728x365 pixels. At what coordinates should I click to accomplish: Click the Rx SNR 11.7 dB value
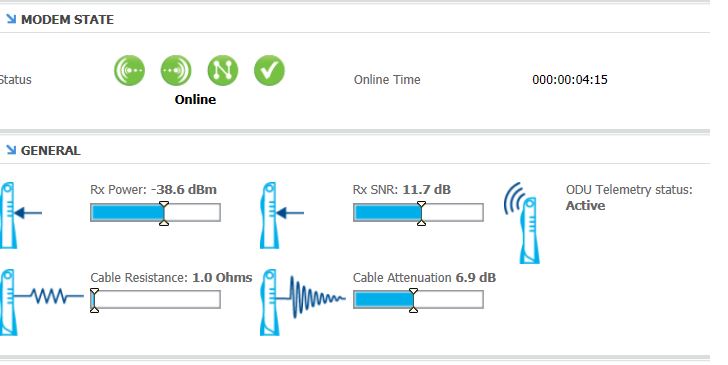pyautogui.click(x=426, y=189)
